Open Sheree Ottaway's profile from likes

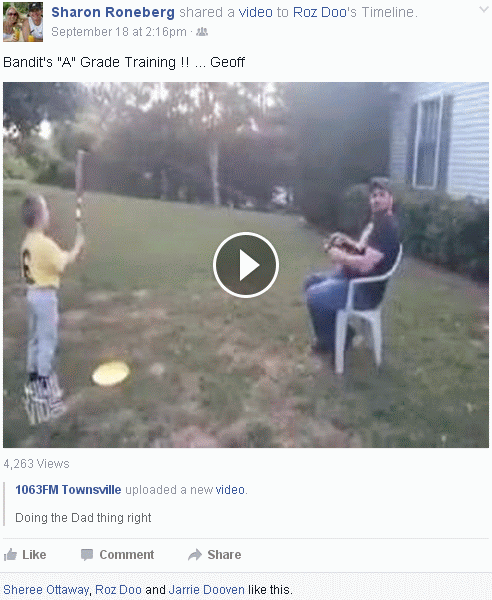pyautogui.click(x=46, y=589)
